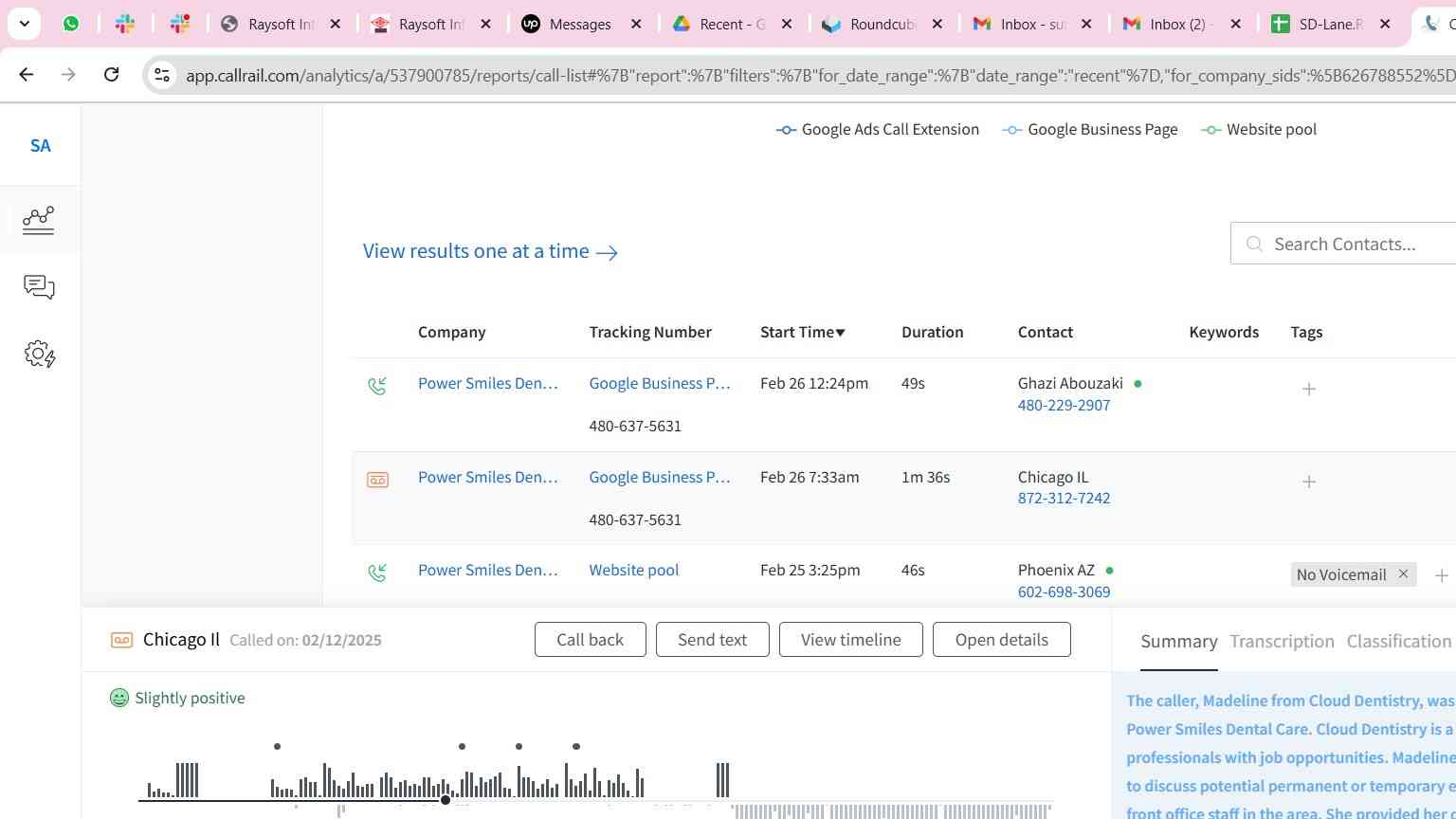
Task: Click the first highlight marker above the waveform
Action: point(277,747)
